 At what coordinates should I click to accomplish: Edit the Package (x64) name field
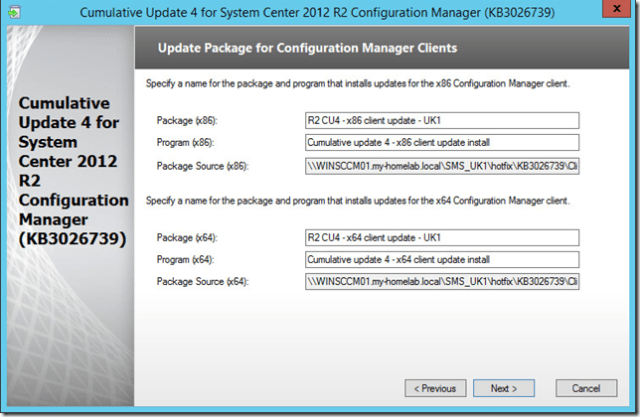coord(442,237)
